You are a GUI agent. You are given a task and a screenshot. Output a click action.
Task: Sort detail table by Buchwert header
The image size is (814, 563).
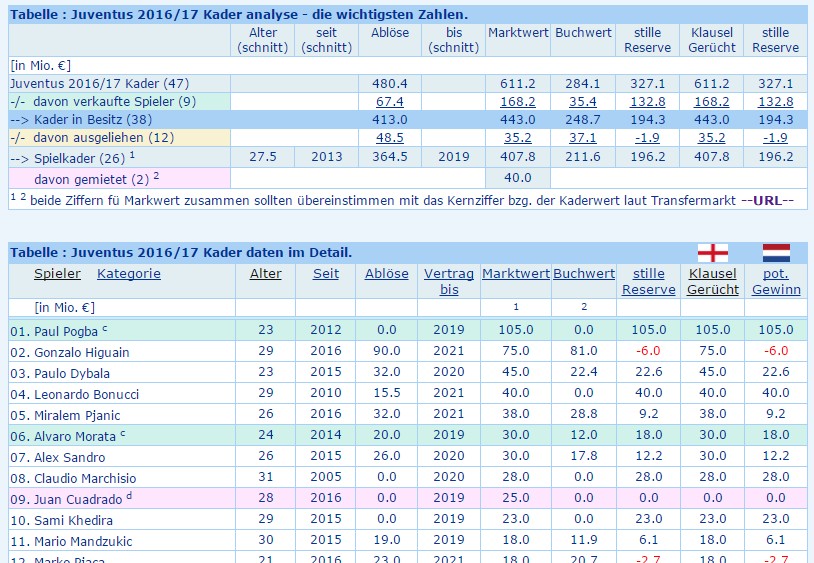coord(584,273)
